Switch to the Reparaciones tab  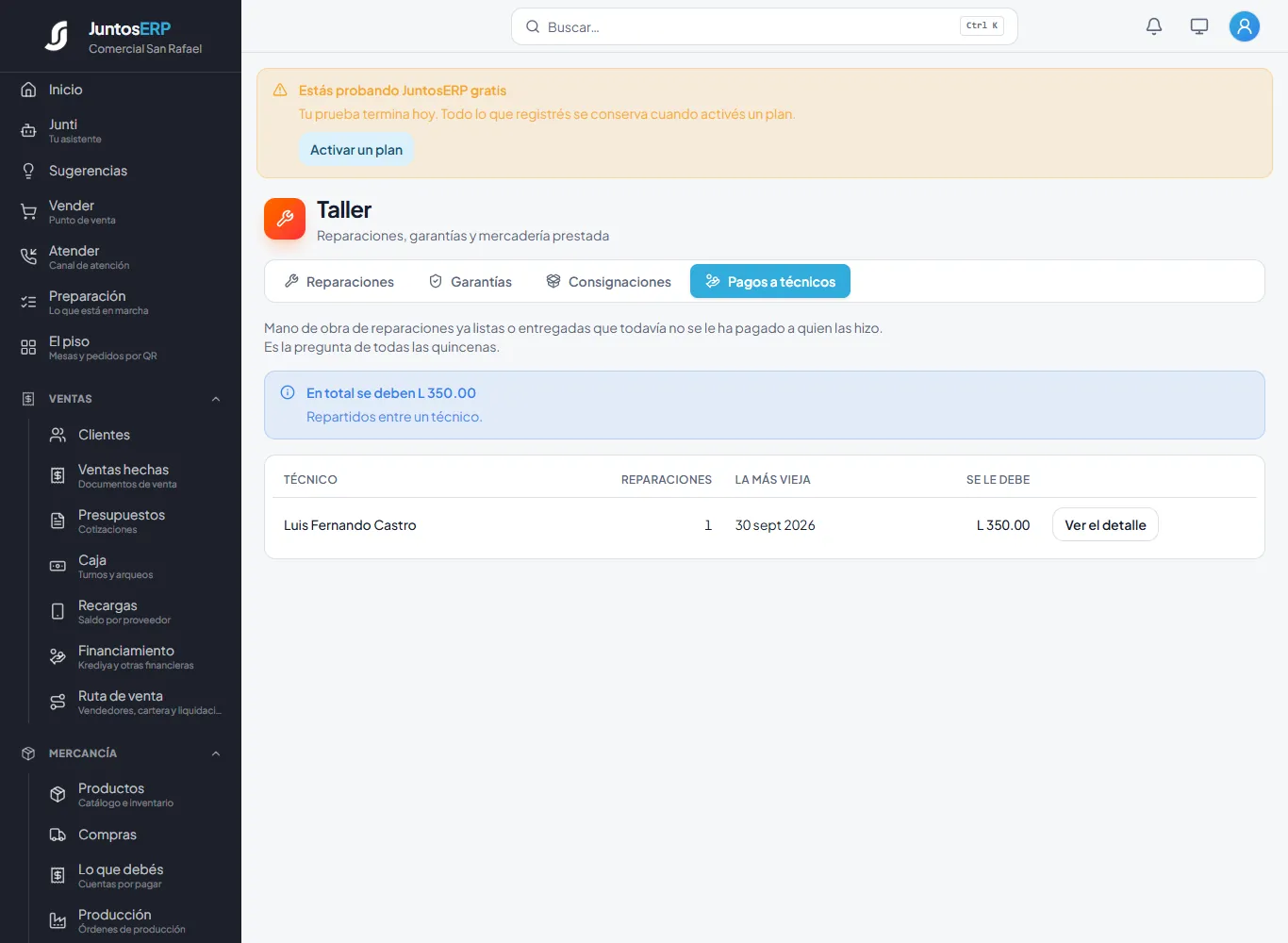point(339,281)
